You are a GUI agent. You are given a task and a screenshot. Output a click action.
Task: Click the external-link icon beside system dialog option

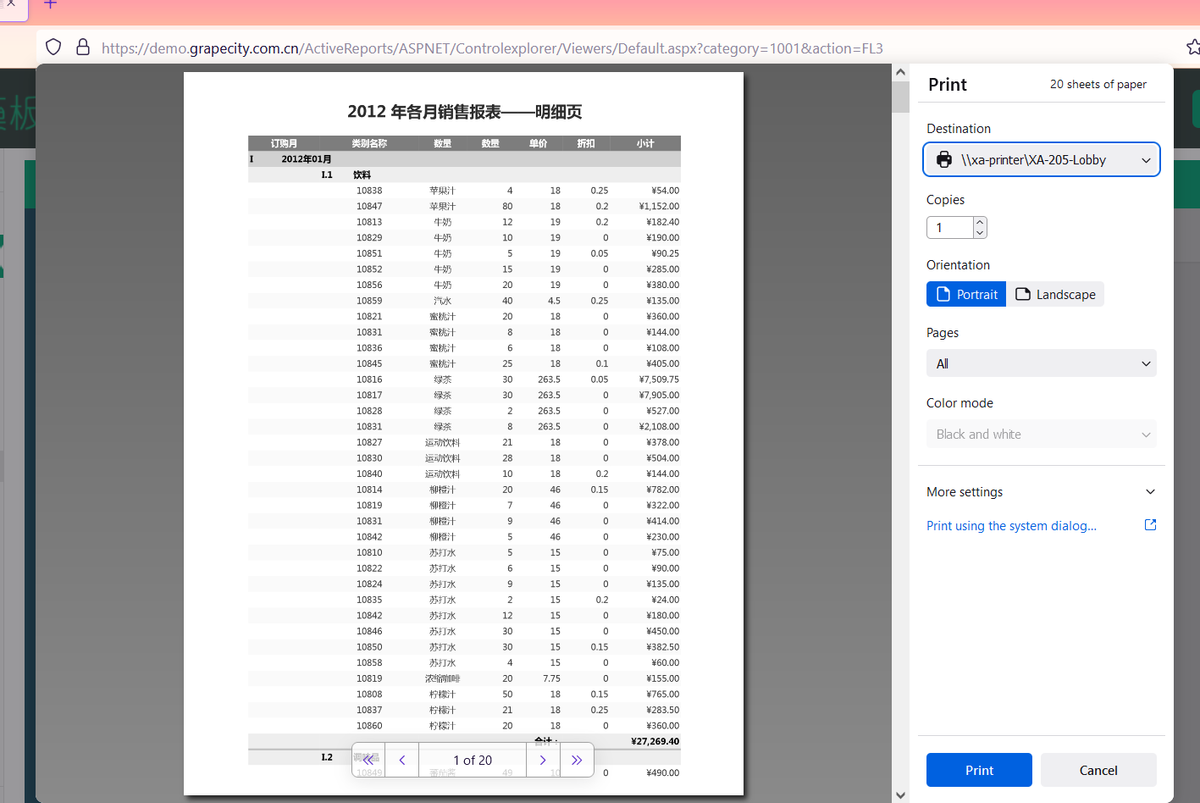tap(1150, 524)
